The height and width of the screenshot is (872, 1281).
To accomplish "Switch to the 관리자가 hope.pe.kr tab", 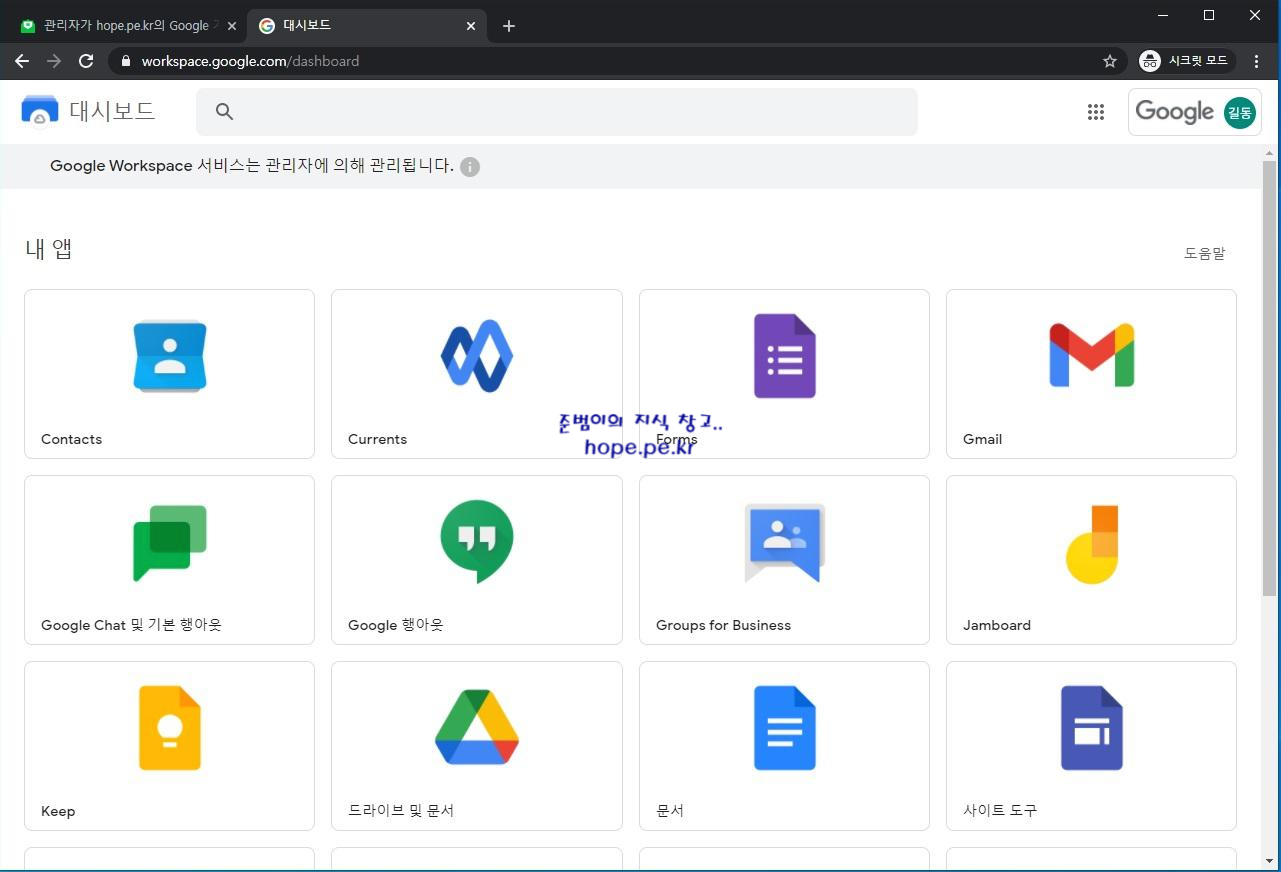I will [125, 26].
